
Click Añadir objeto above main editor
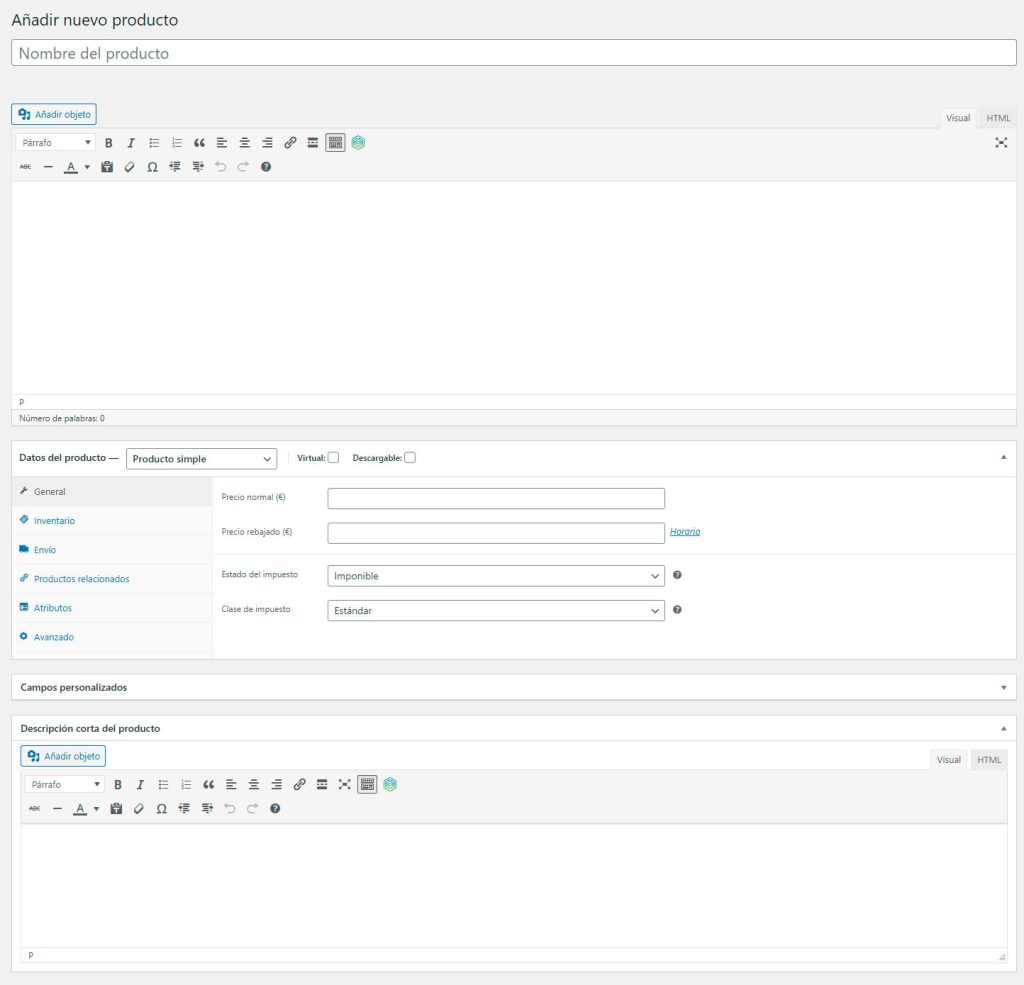pos(54,114)
